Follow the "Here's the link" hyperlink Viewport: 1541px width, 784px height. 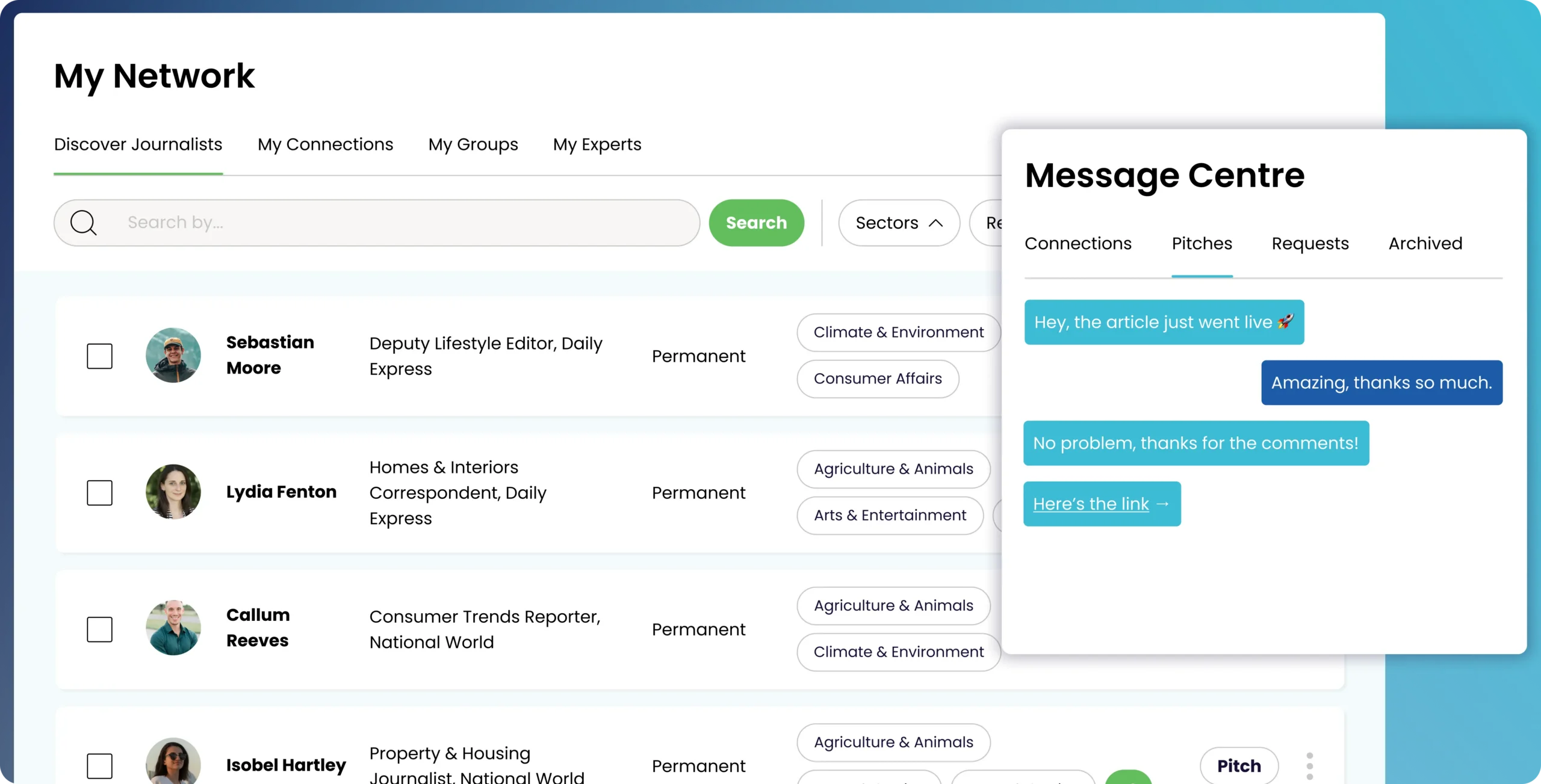[x=1091, y=504]
